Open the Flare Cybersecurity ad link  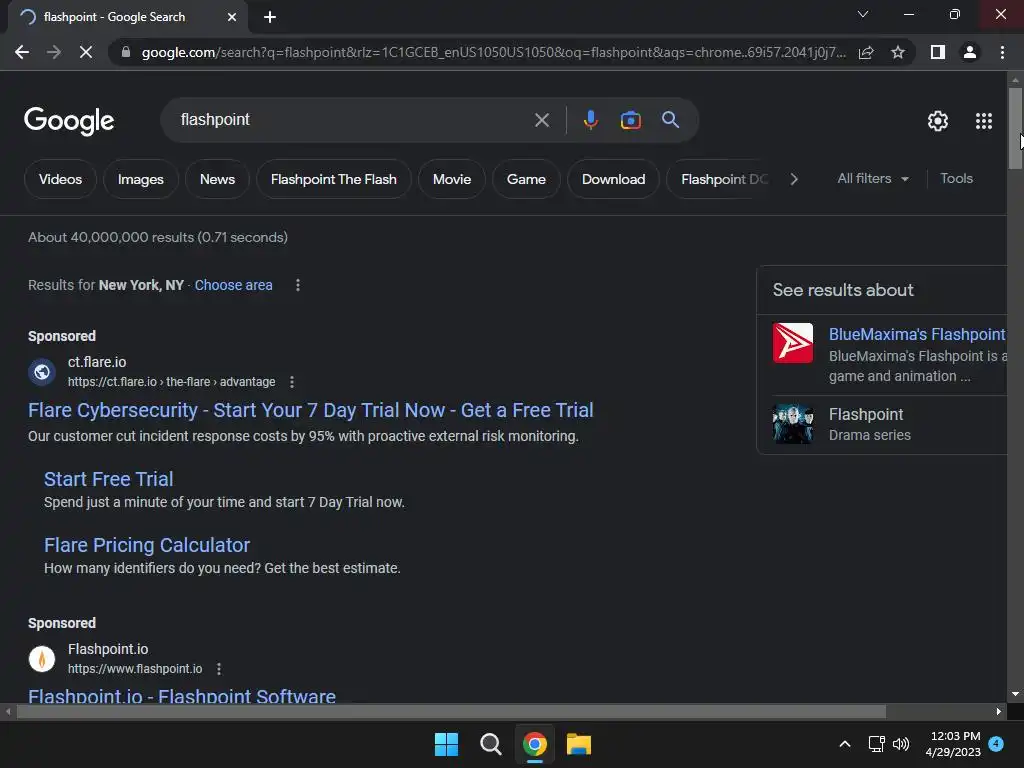(311, 410)
